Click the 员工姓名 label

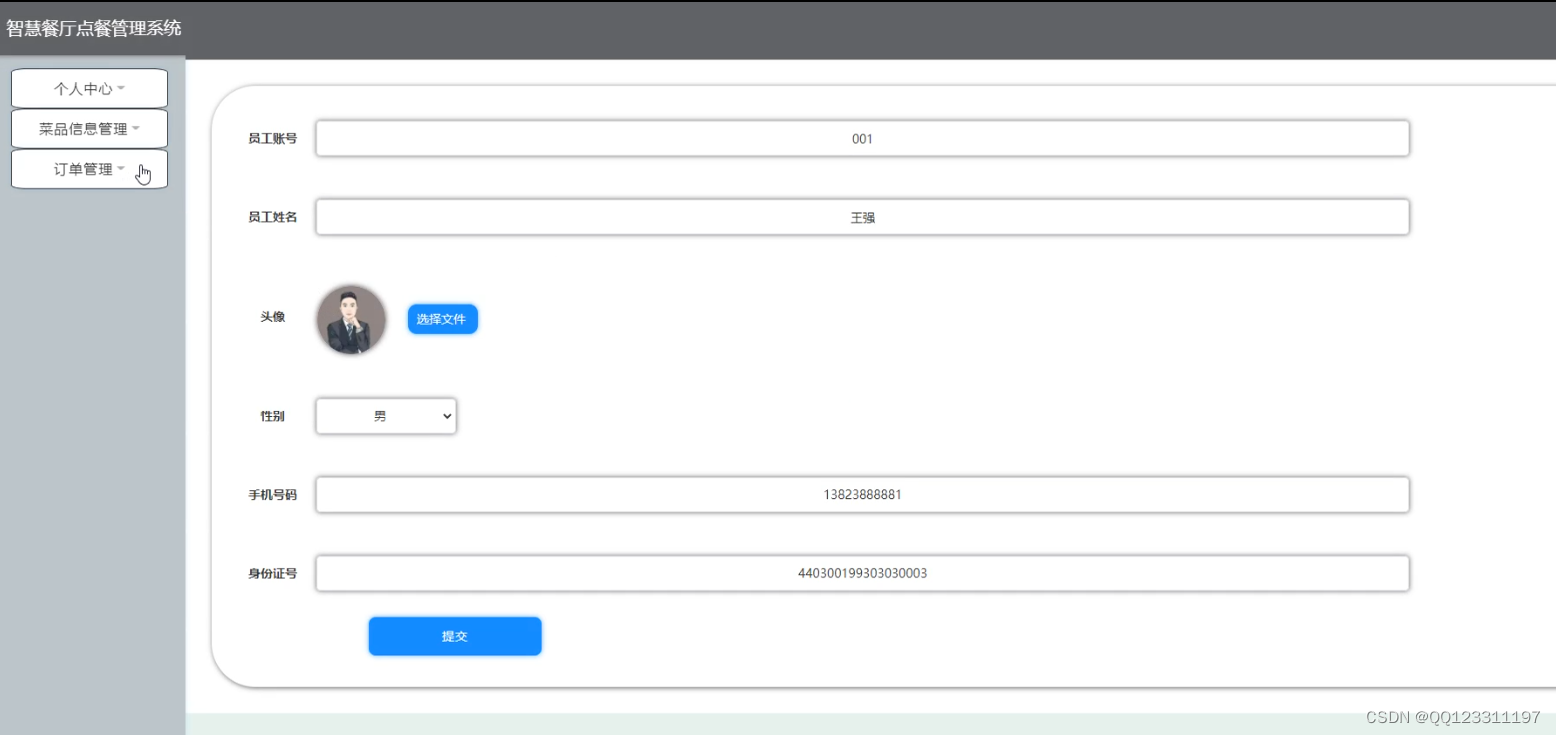[273, 217]
